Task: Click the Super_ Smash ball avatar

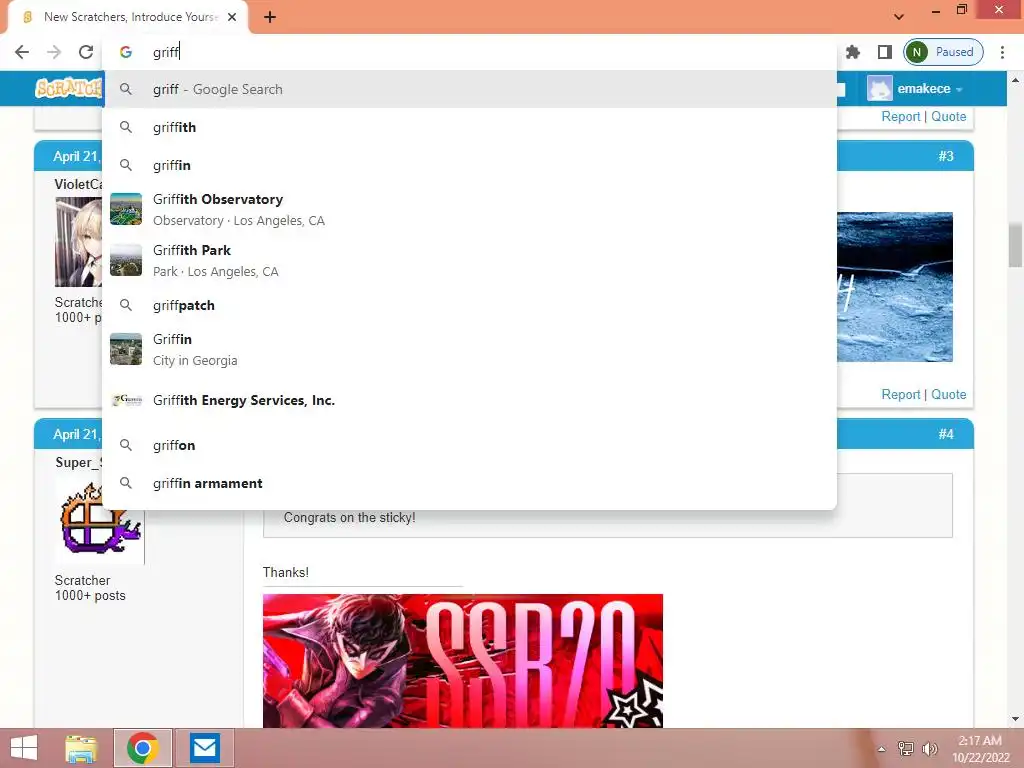Action: (99, 520)
